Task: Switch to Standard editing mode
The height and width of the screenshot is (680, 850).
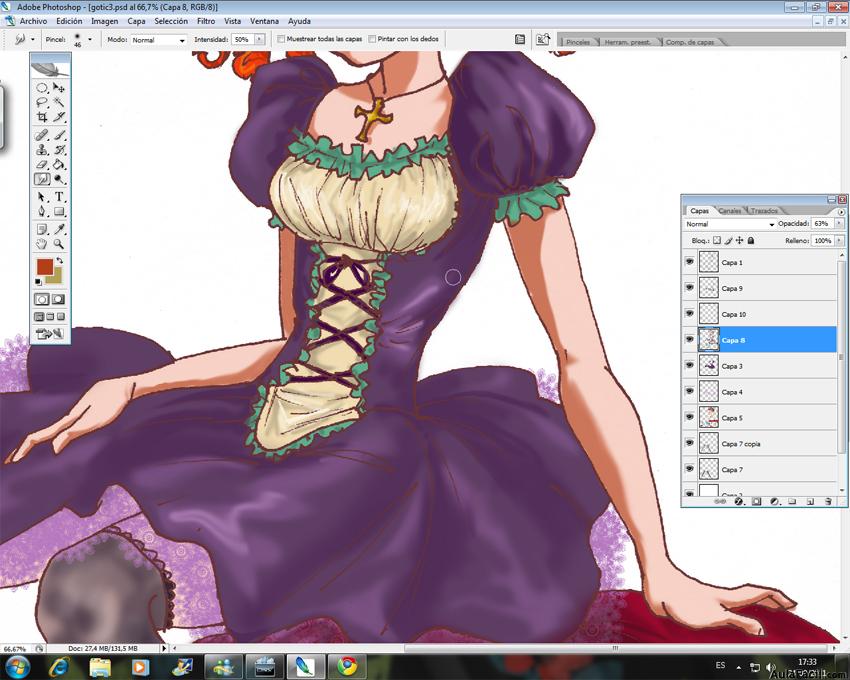Action: 42,299
